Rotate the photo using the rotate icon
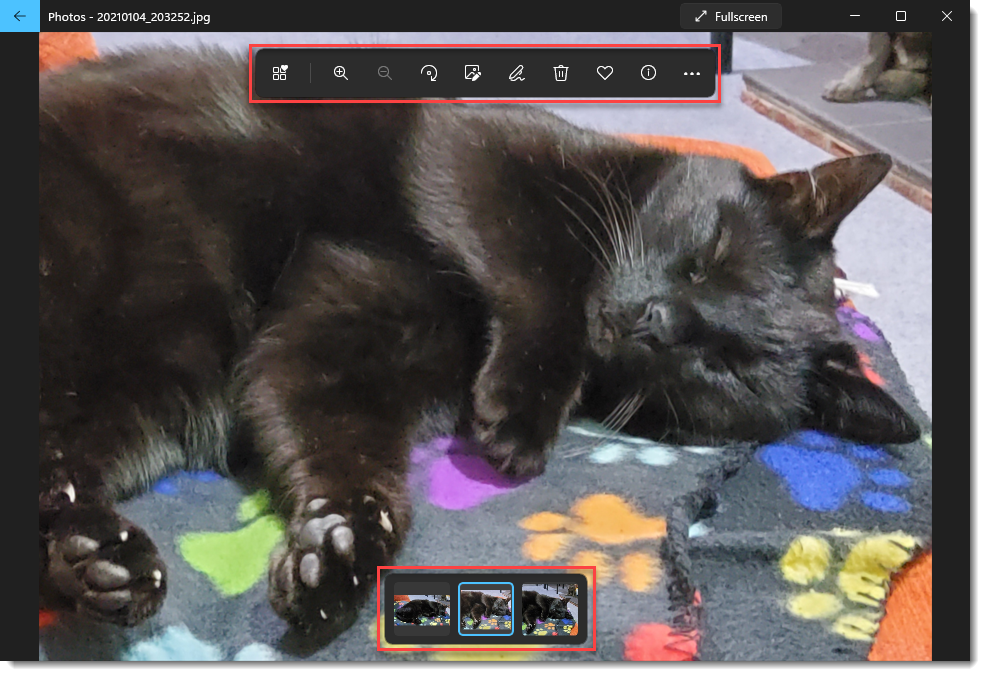 pyautogui.click(x=428, y=72)
